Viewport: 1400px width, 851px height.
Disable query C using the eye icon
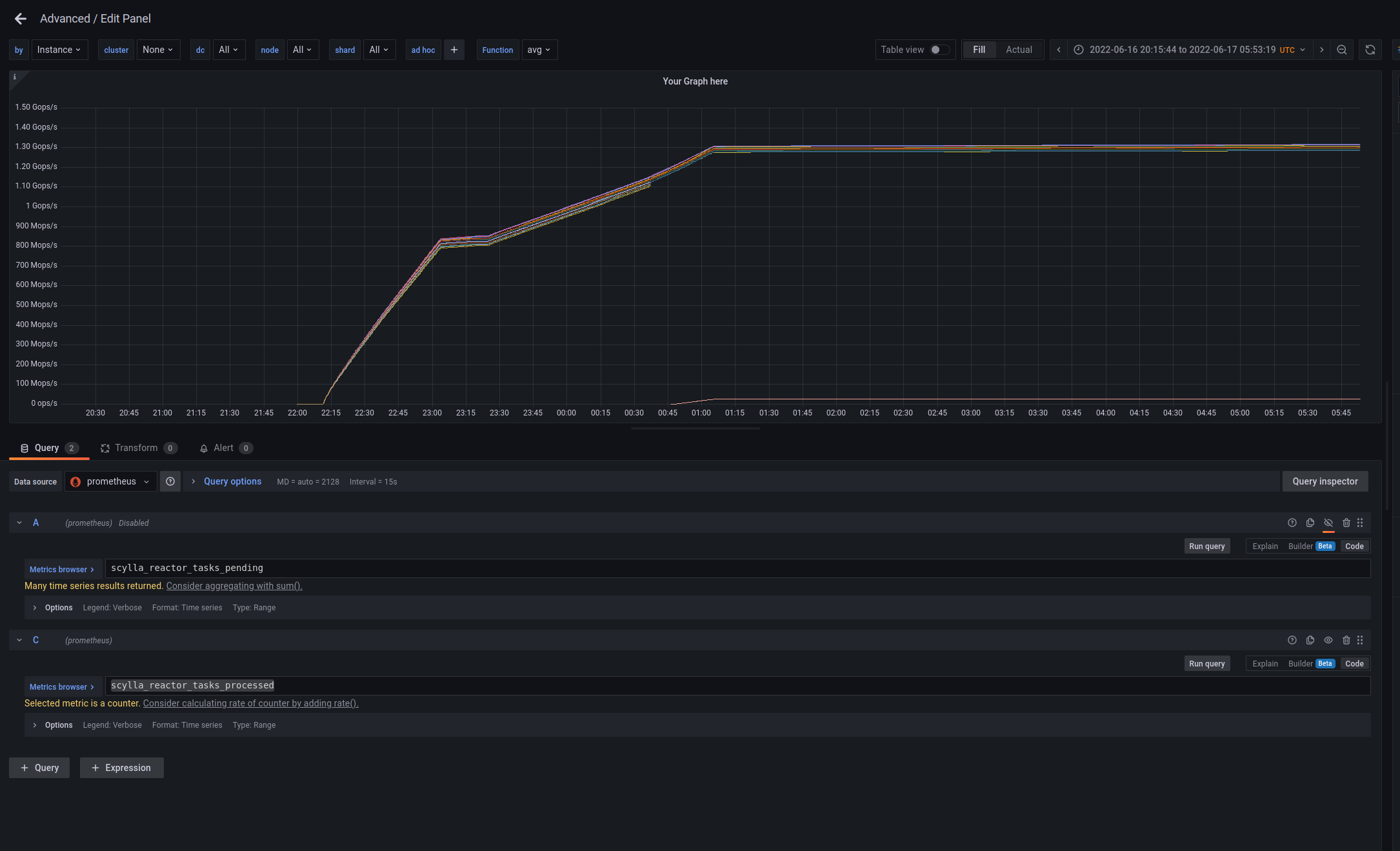tap(1328, 640)
